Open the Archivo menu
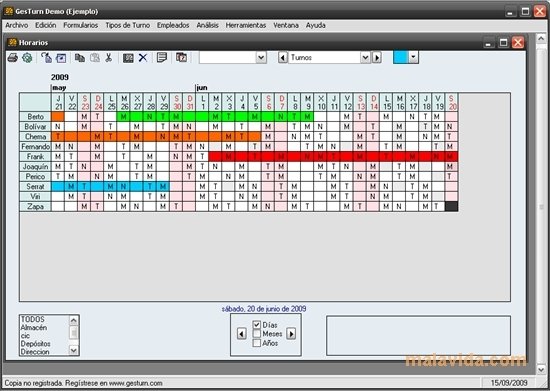This screenshot has height=391, width=550. [16, 25]
